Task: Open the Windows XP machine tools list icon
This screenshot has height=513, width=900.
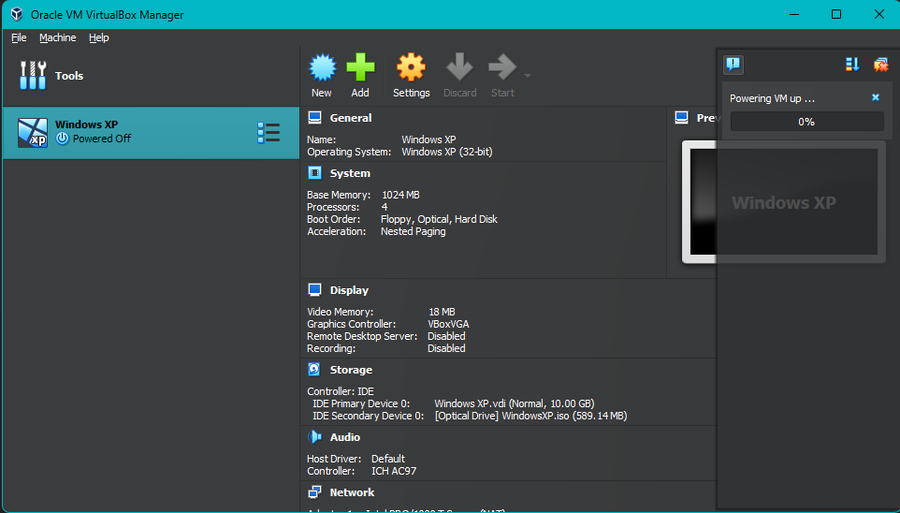Action: click(269, 133)
